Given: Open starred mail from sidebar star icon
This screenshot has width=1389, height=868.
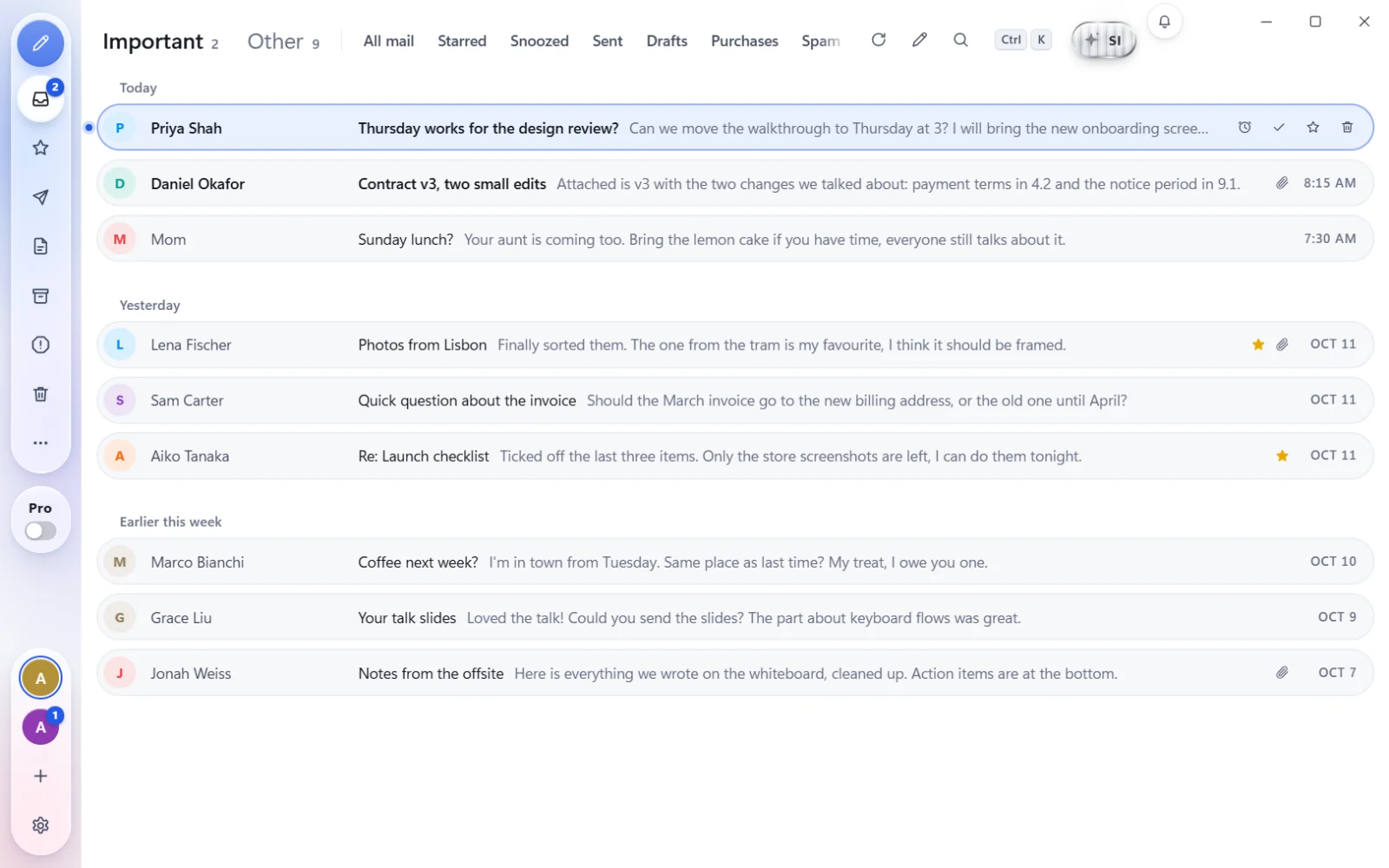Looking at the screenshot, I should (40, 148).
